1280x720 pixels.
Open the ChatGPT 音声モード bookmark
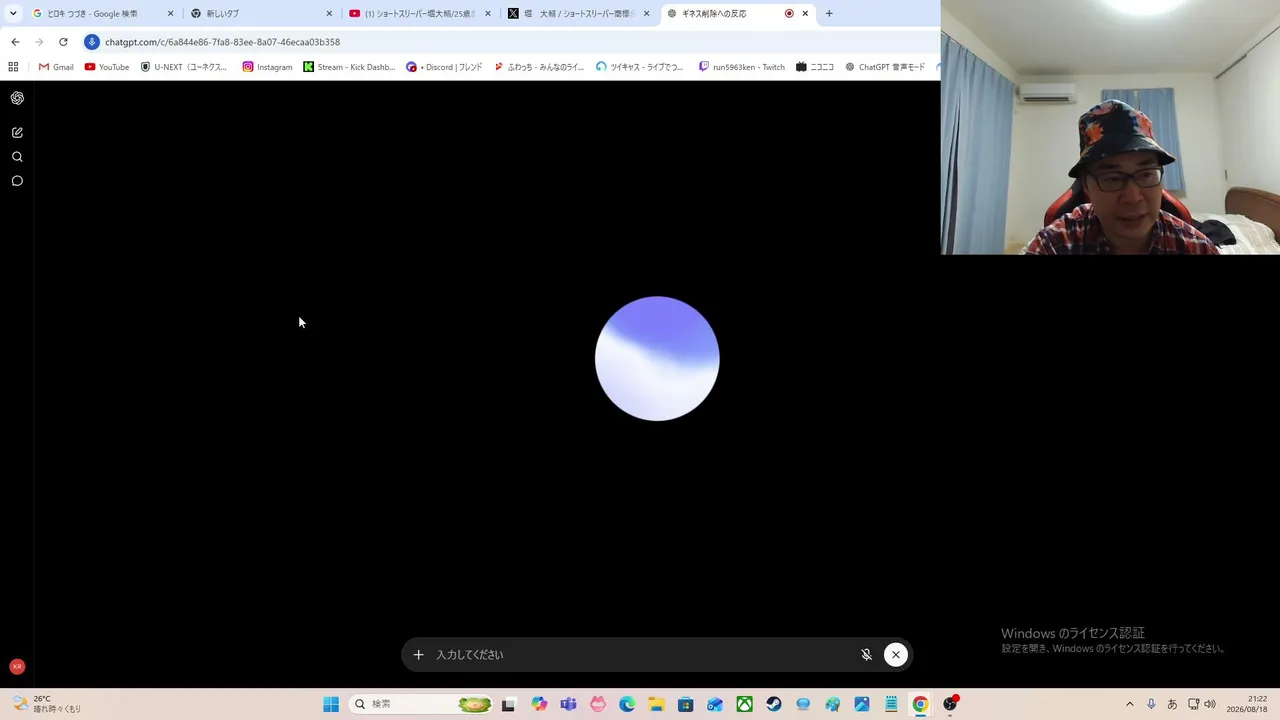coord(885,67)
